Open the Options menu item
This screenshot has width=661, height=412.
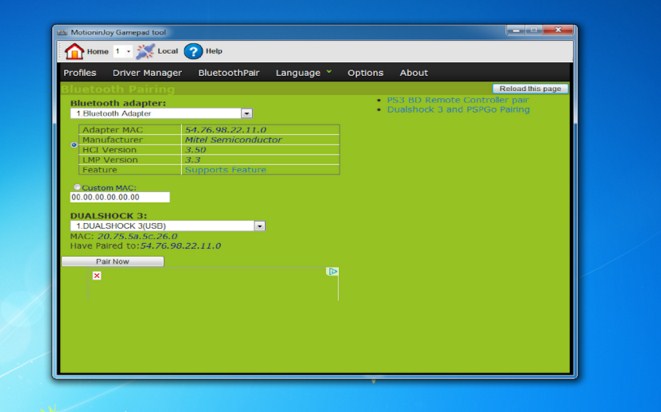click(365, 73)
